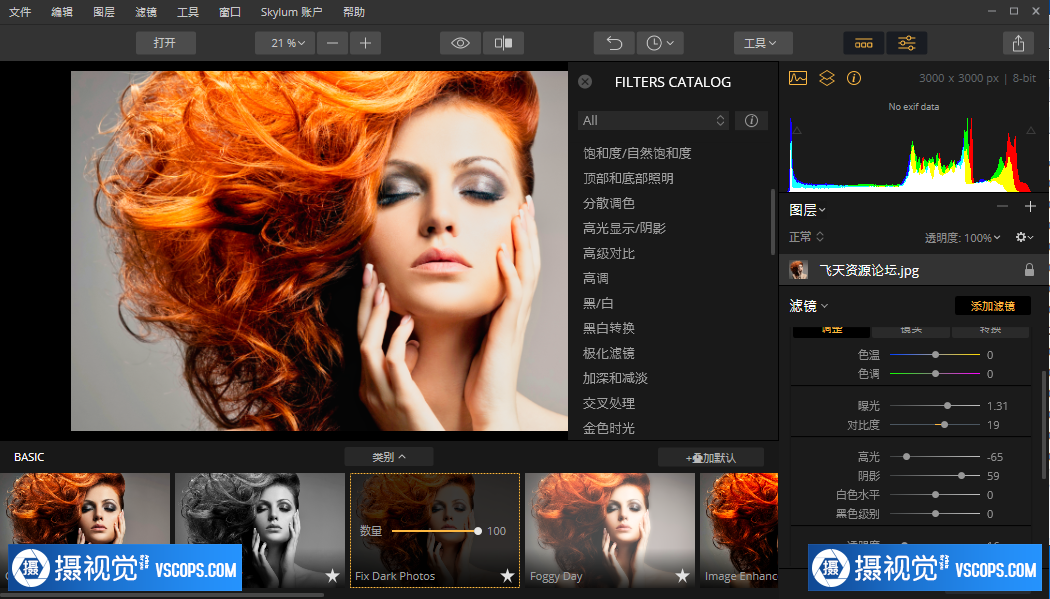
Task: Click the undo arrow icon
Action: 614,43
